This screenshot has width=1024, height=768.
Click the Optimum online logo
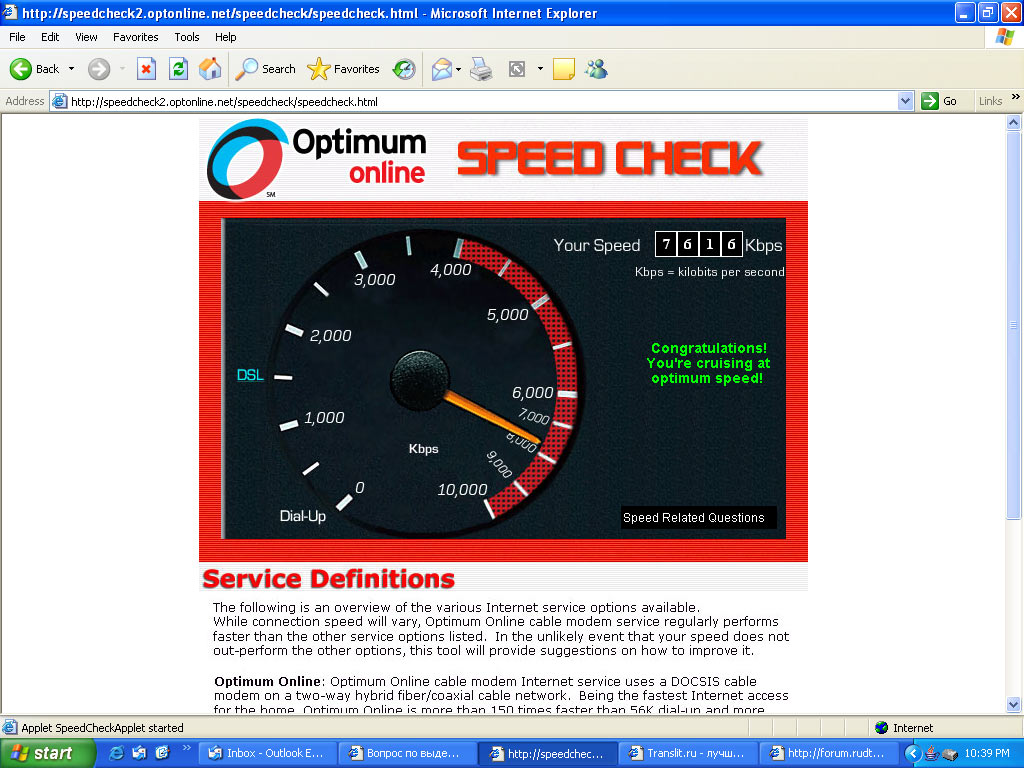tap(317, 159)
